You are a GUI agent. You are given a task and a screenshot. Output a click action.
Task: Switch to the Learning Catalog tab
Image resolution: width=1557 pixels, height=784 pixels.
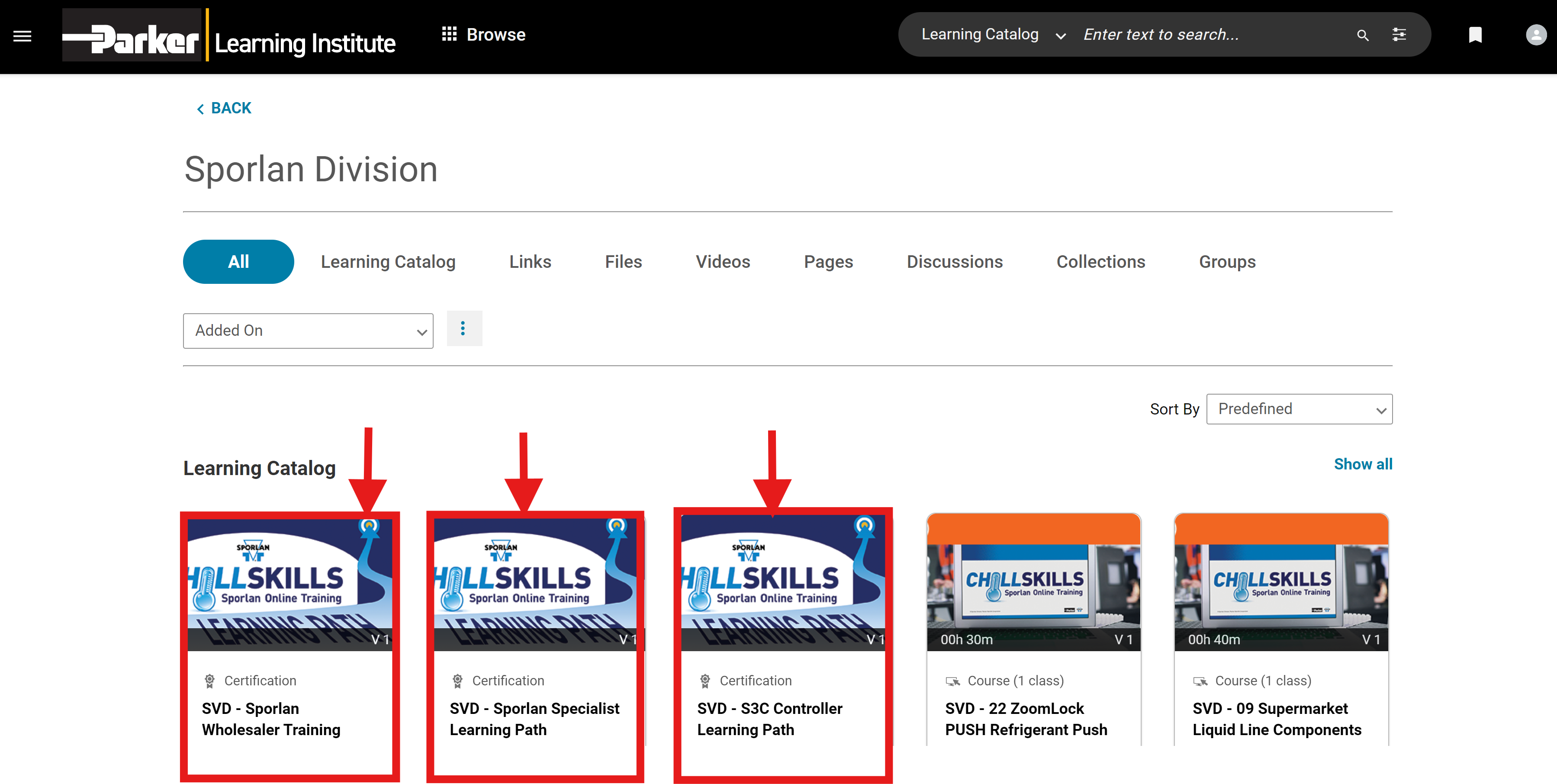coord(388,262)
